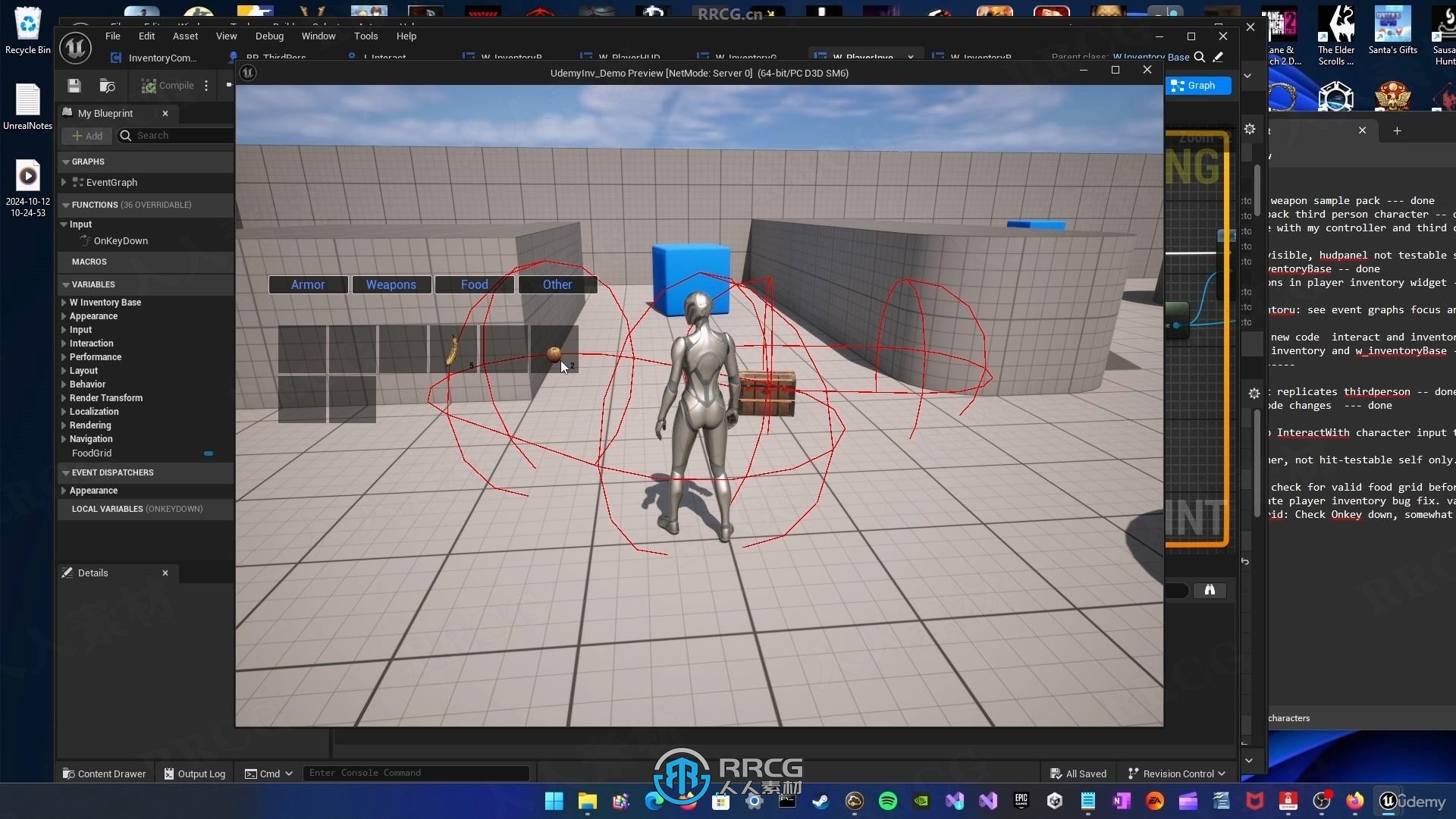Open the File menu
The width and height of the screenshot is (1456, 819).
[x=112, y=36]
